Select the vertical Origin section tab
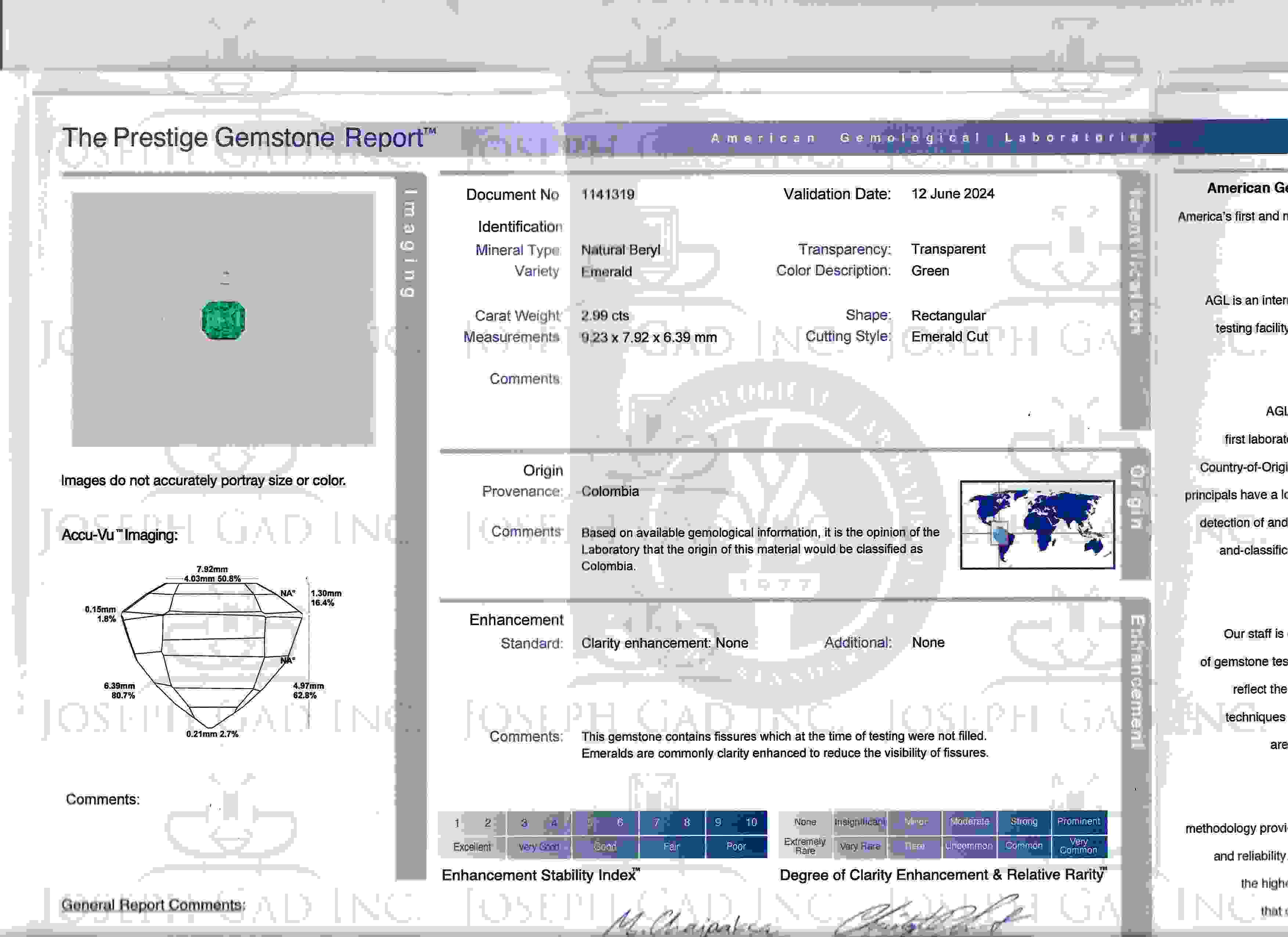Screen dimensions: 1288x937 coord(1136,497)
